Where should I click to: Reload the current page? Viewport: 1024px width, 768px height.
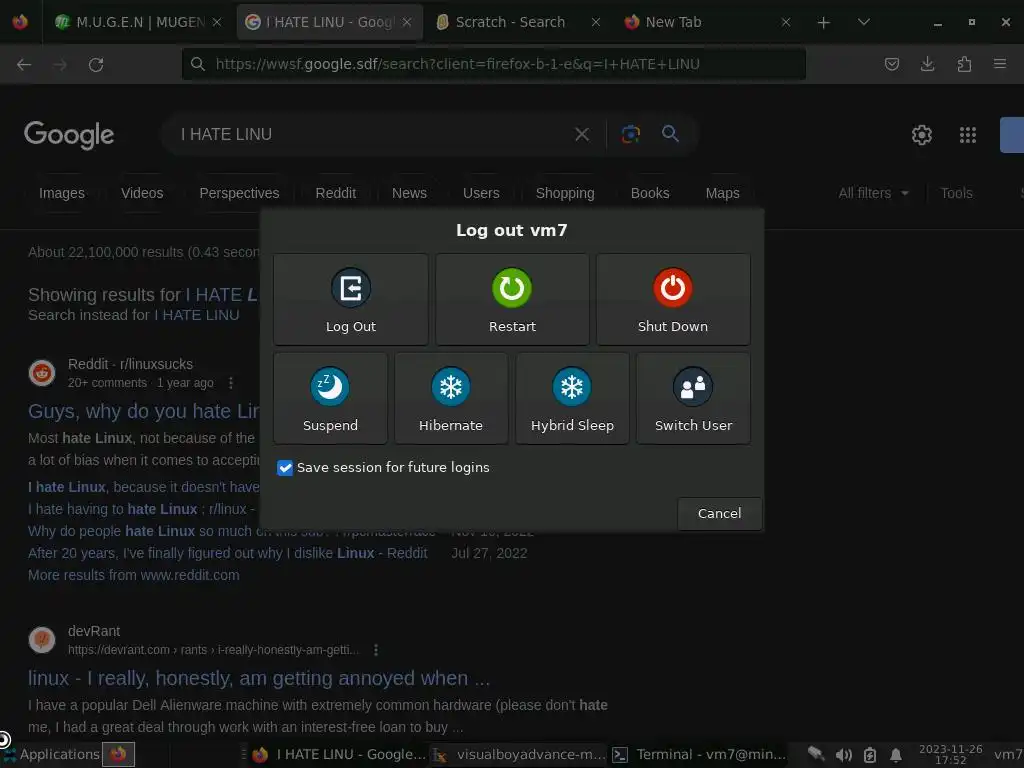pos(96,64)
